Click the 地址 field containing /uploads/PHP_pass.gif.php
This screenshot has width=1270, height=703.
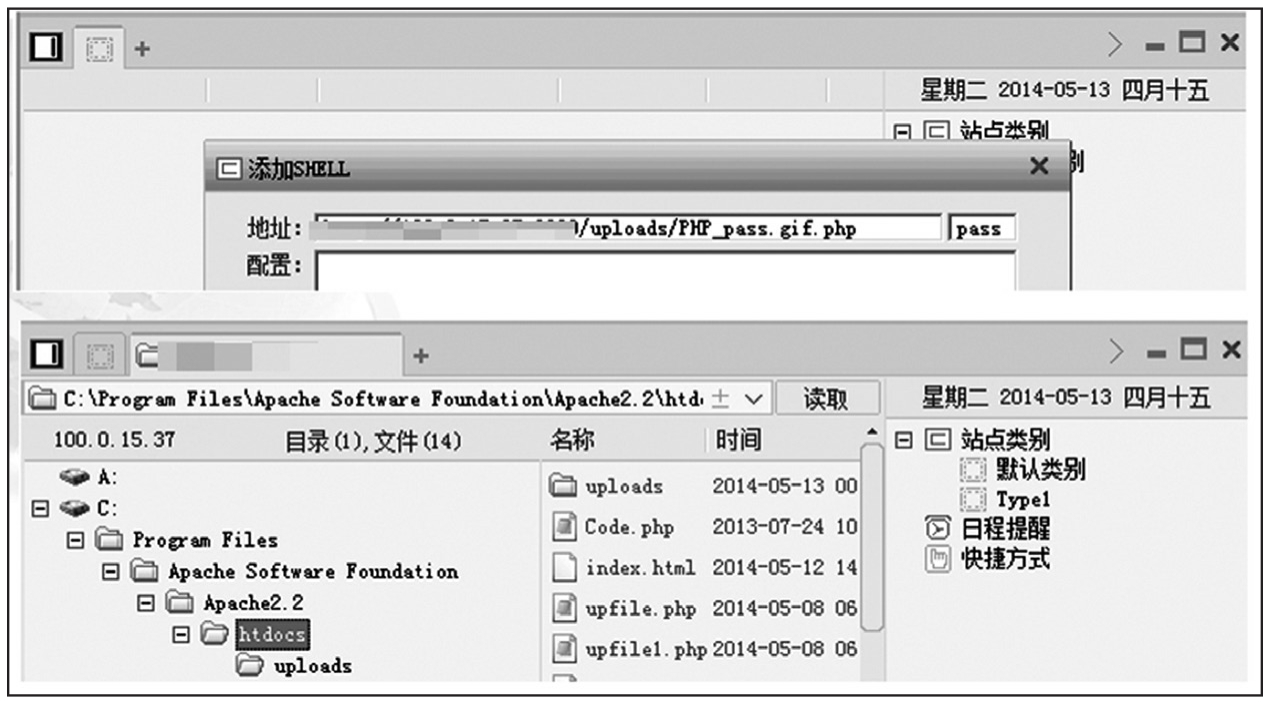(x=628, y=229)
